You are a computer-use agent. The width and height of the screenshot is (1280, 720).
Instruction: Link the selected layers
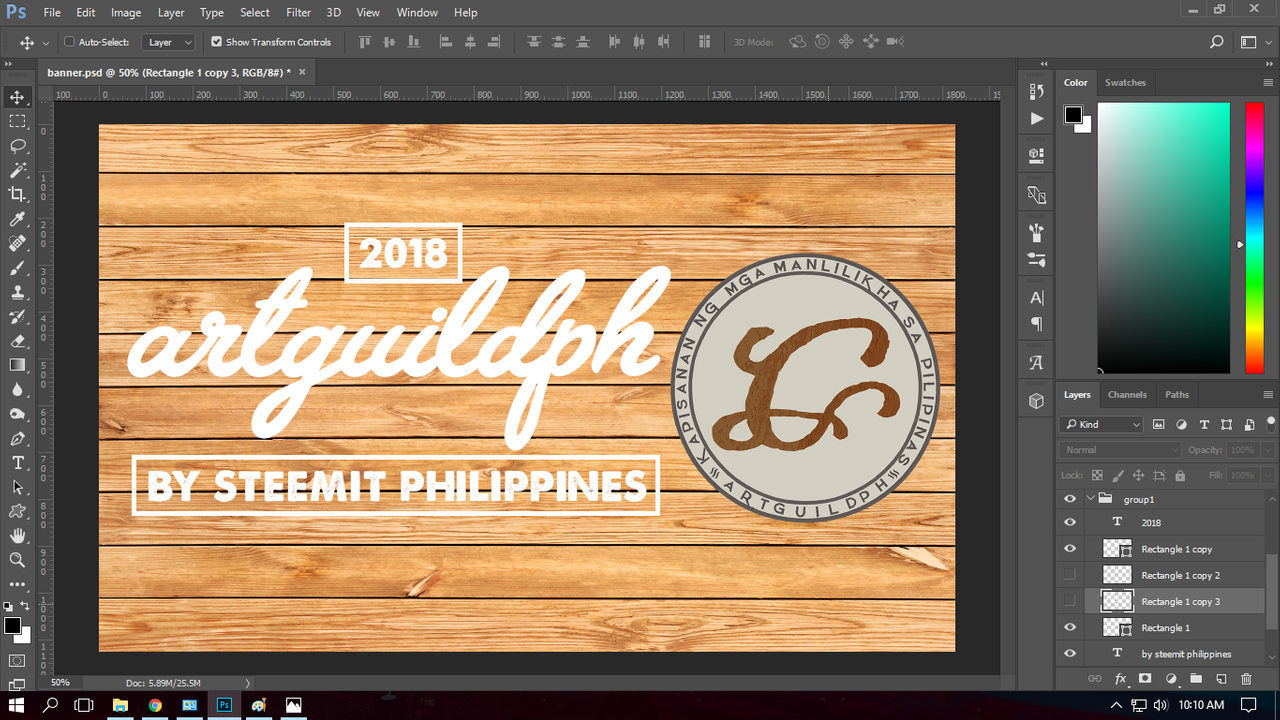click(x=1094, y=679)
